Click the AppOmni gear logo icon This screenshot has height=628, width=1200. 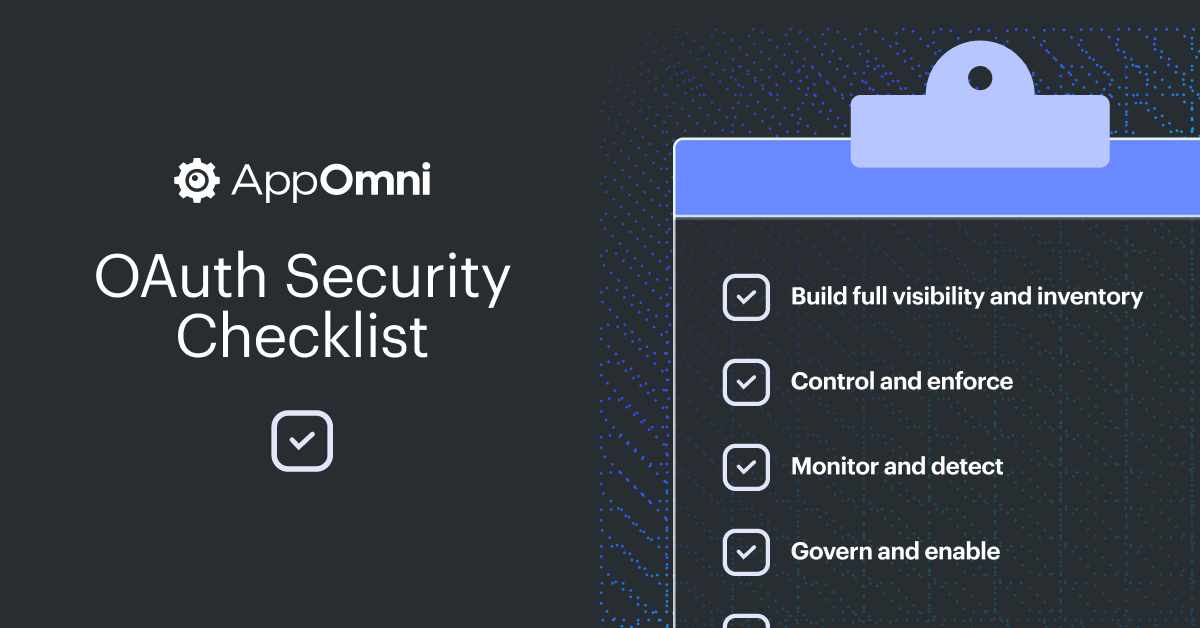point(196,181)
